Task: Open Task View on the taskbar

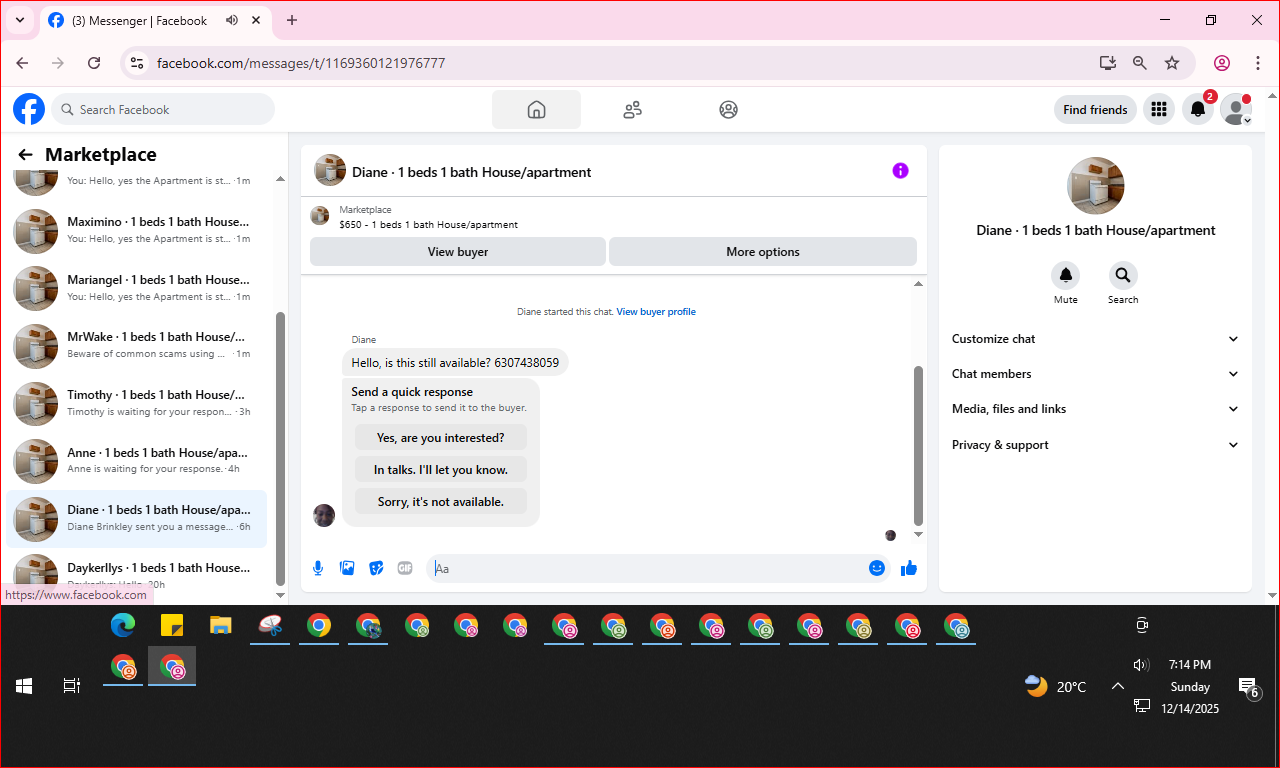Action: point(72,686)
